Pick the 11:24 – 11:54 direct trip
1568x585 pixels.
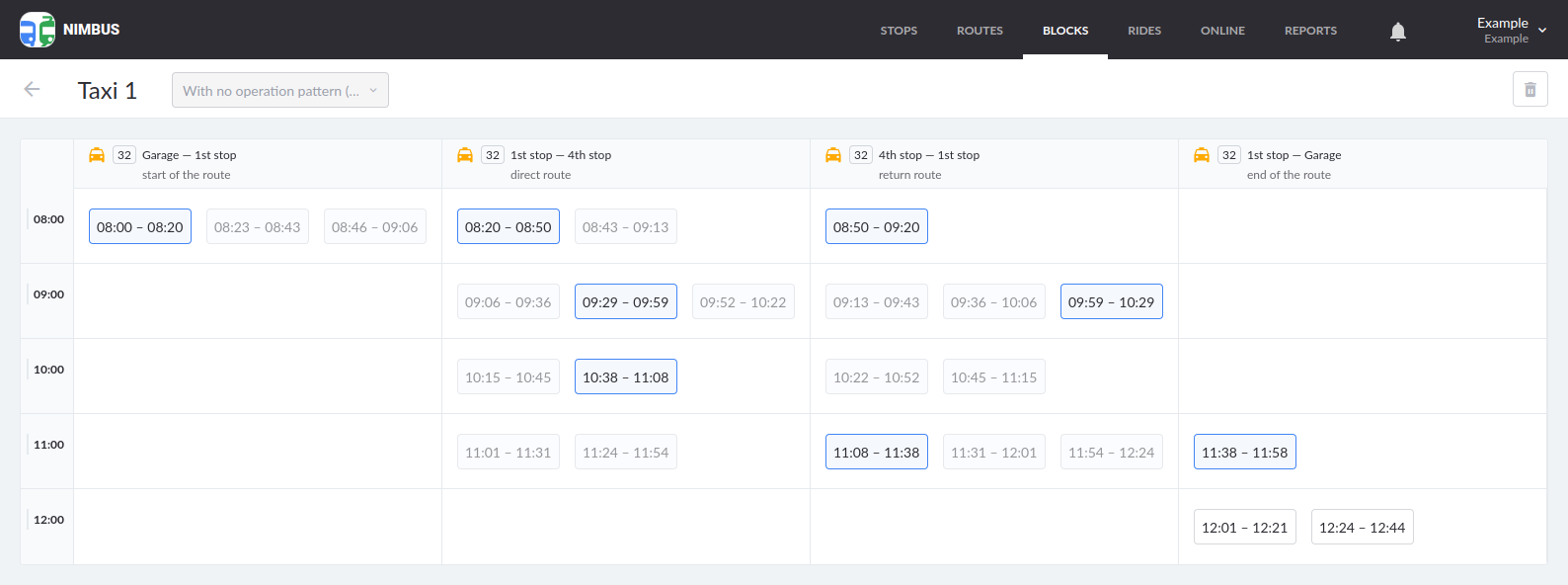[625, 453]
